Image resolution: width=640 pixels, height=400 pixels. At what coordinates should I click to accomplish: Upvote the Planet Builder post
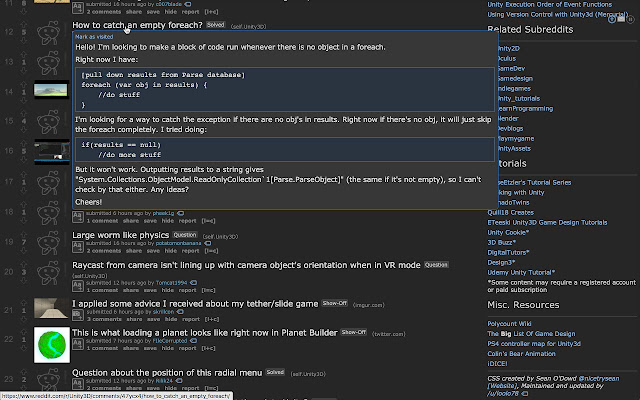(x=24, y=333)
